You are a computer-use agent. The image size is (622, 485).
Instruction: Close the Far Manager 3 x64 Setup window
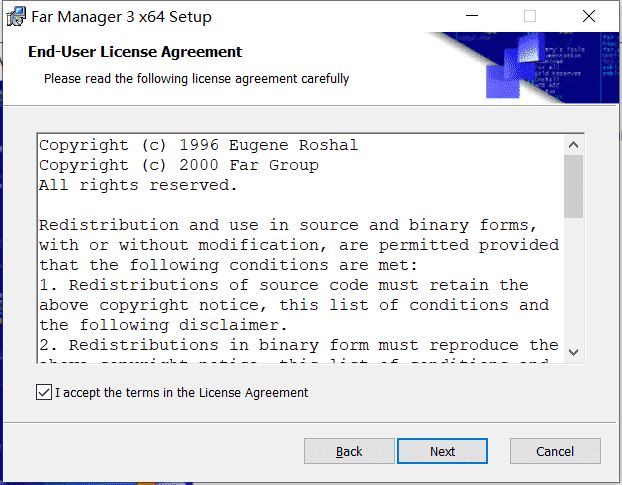(589, 16)
